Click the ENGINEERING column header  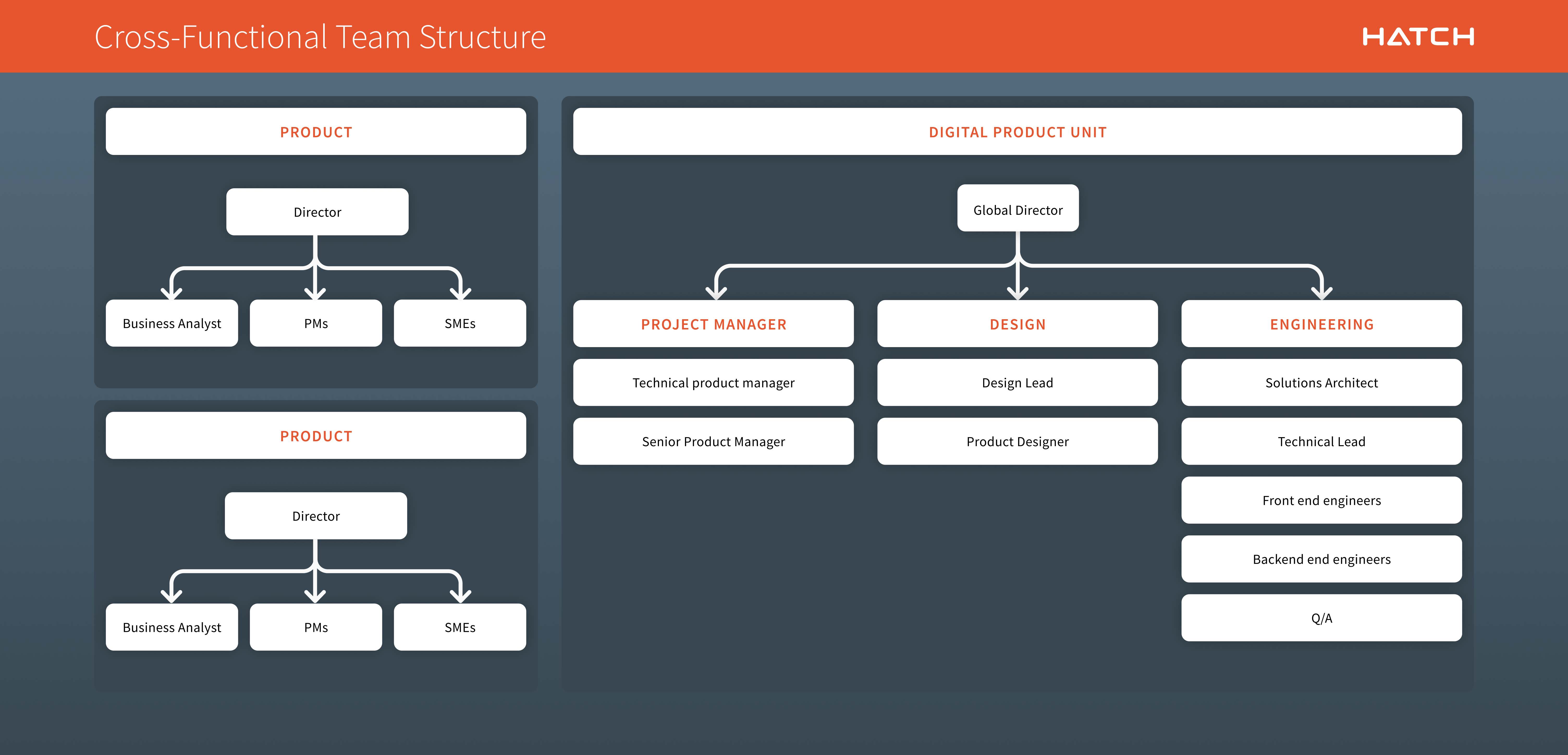pos(1321,324)
